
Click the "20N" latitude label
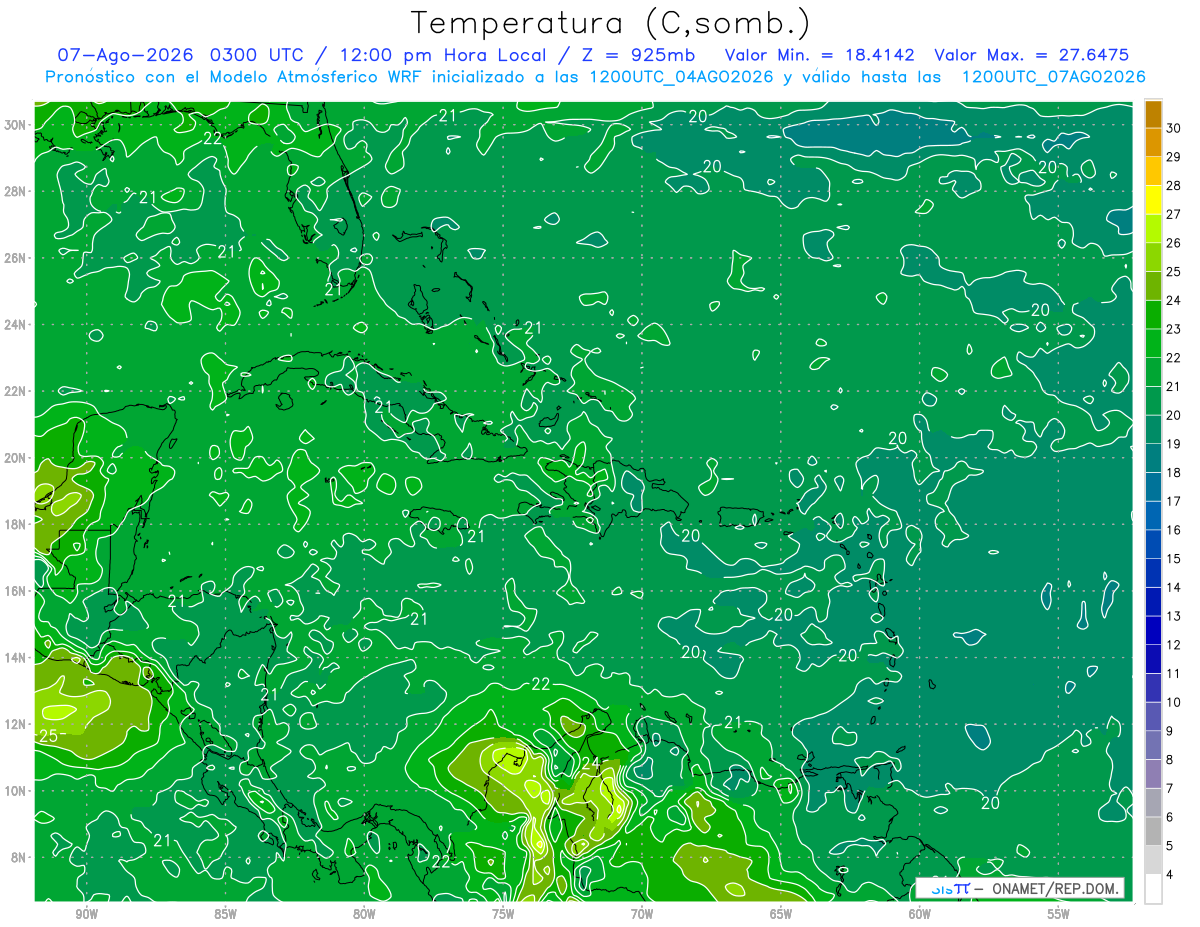pyautogui.click(x=16, y=458)
